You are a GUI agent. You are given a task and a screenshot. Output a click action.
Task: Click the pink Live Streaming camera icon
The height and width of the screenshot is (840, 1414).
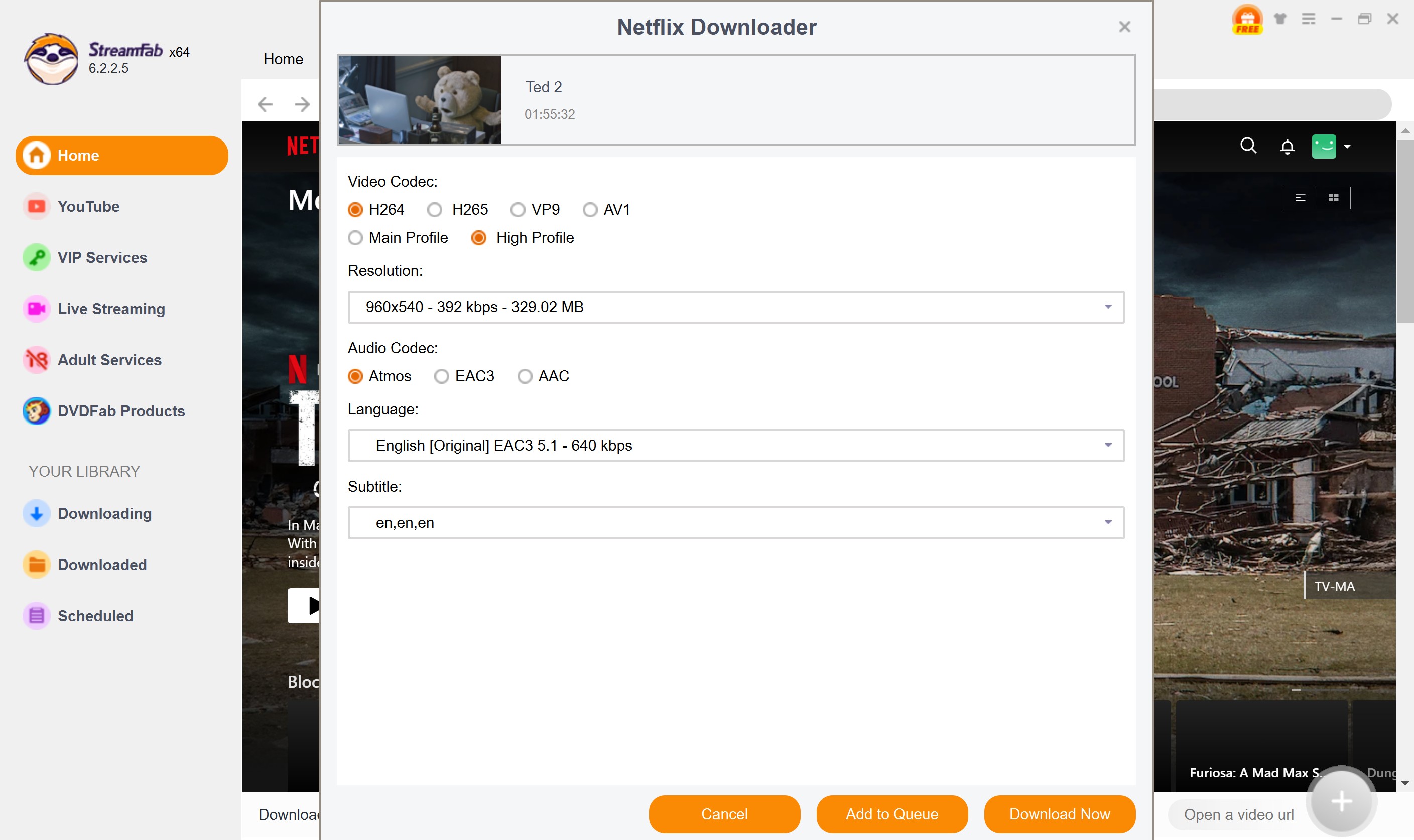click(x=37, y=309)
